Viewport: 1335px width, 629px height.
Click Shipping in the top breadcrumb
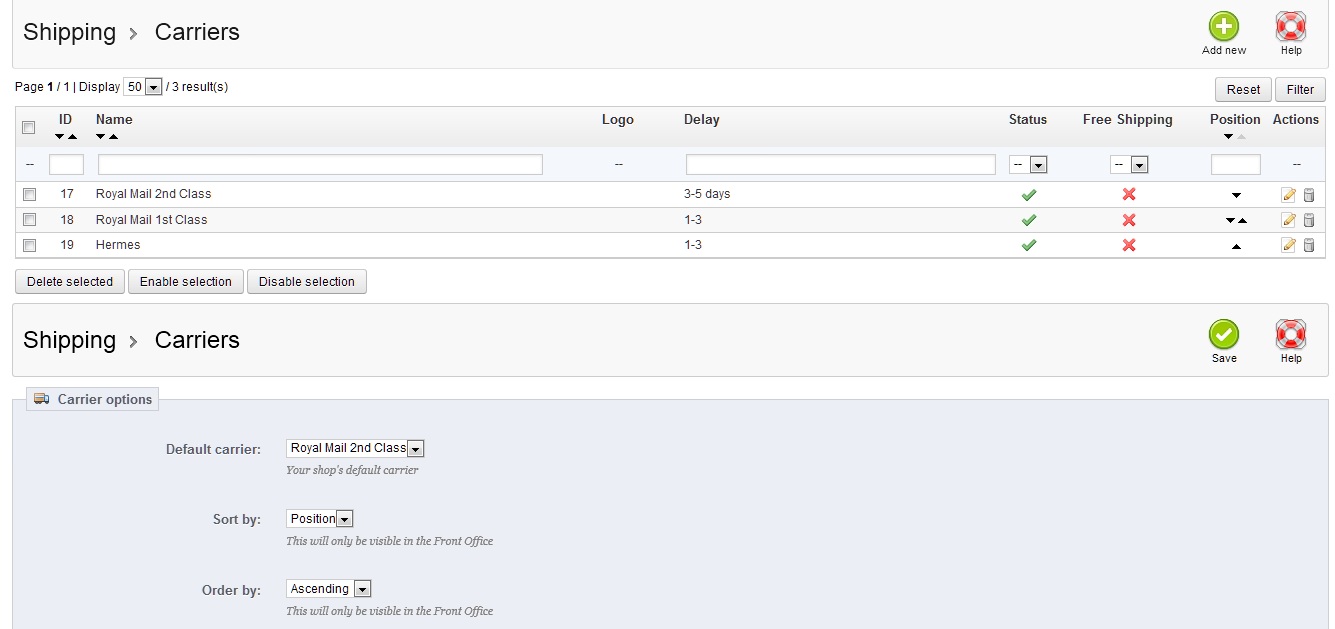[69, 32]
